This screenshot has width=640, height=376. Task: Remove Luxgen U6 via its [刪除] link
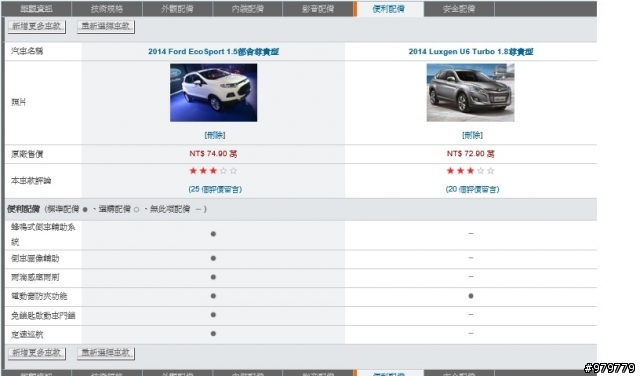click(x=472, y=135)
